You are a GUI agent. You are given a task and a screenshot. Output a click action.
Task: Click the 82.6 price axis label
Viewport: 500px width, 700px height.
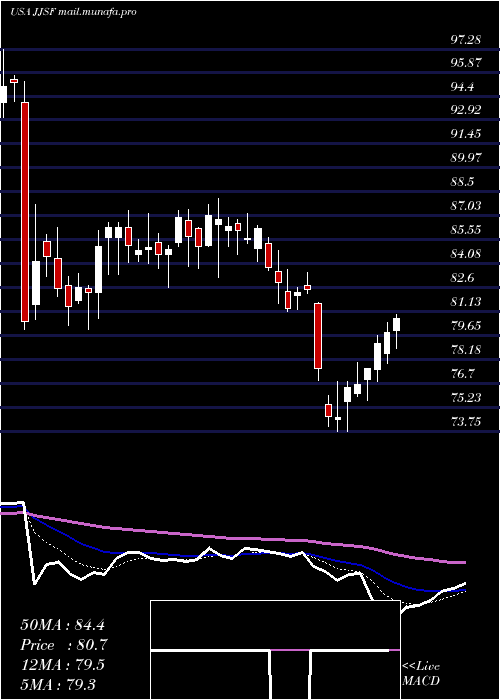click(462, 278)
